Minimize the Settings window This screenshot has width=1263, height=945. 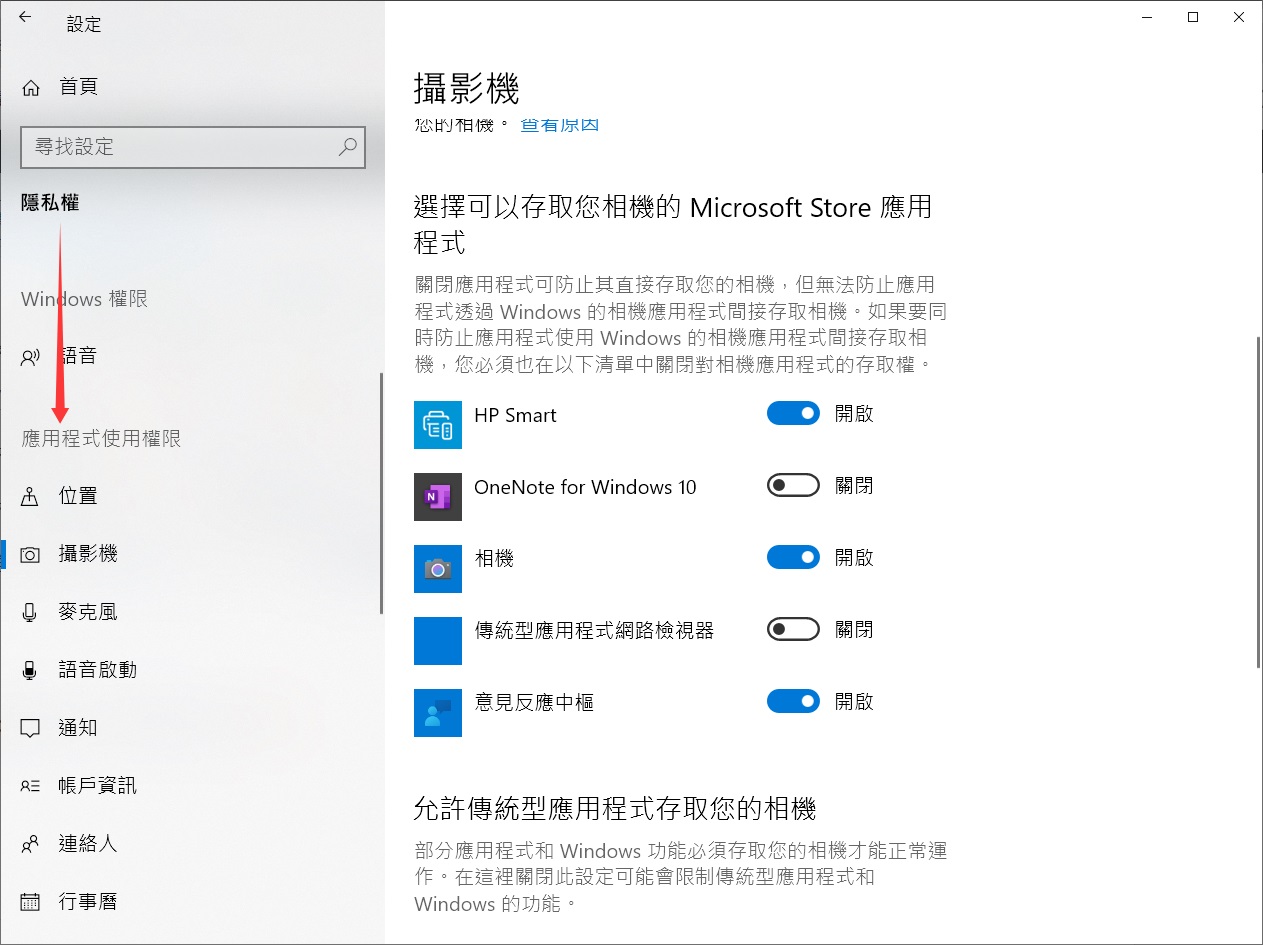pos(1147,17)
